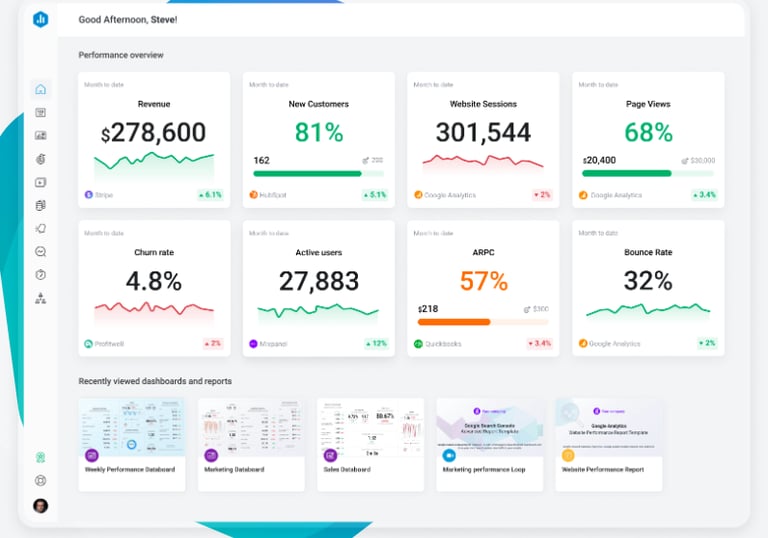Click the goal target icon on New Customers
Screen dimensions: 768x538
pyautogui.click(x=365, y=160)
